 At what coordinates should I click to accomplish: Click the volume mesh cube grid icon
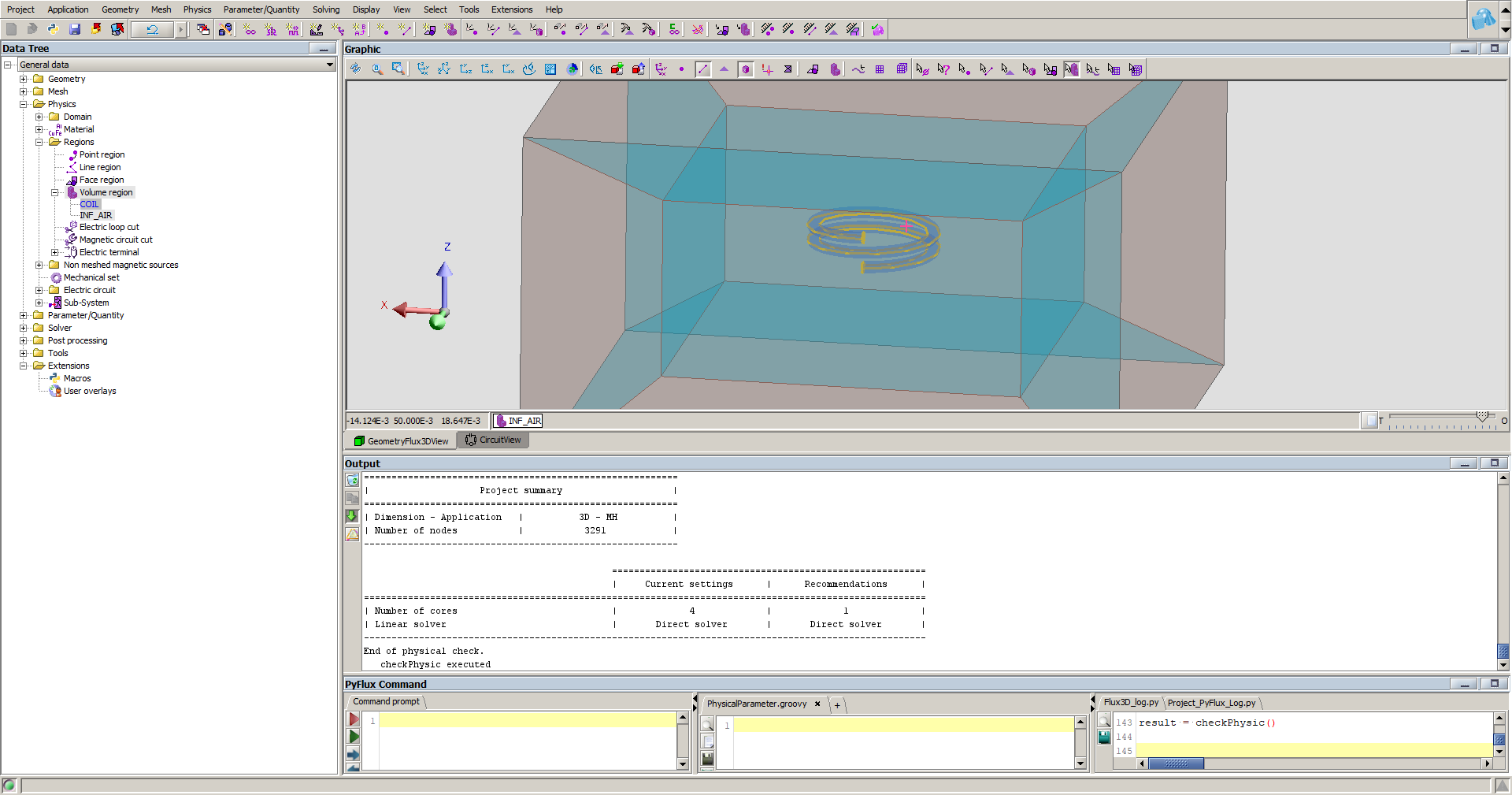point(902,69)
